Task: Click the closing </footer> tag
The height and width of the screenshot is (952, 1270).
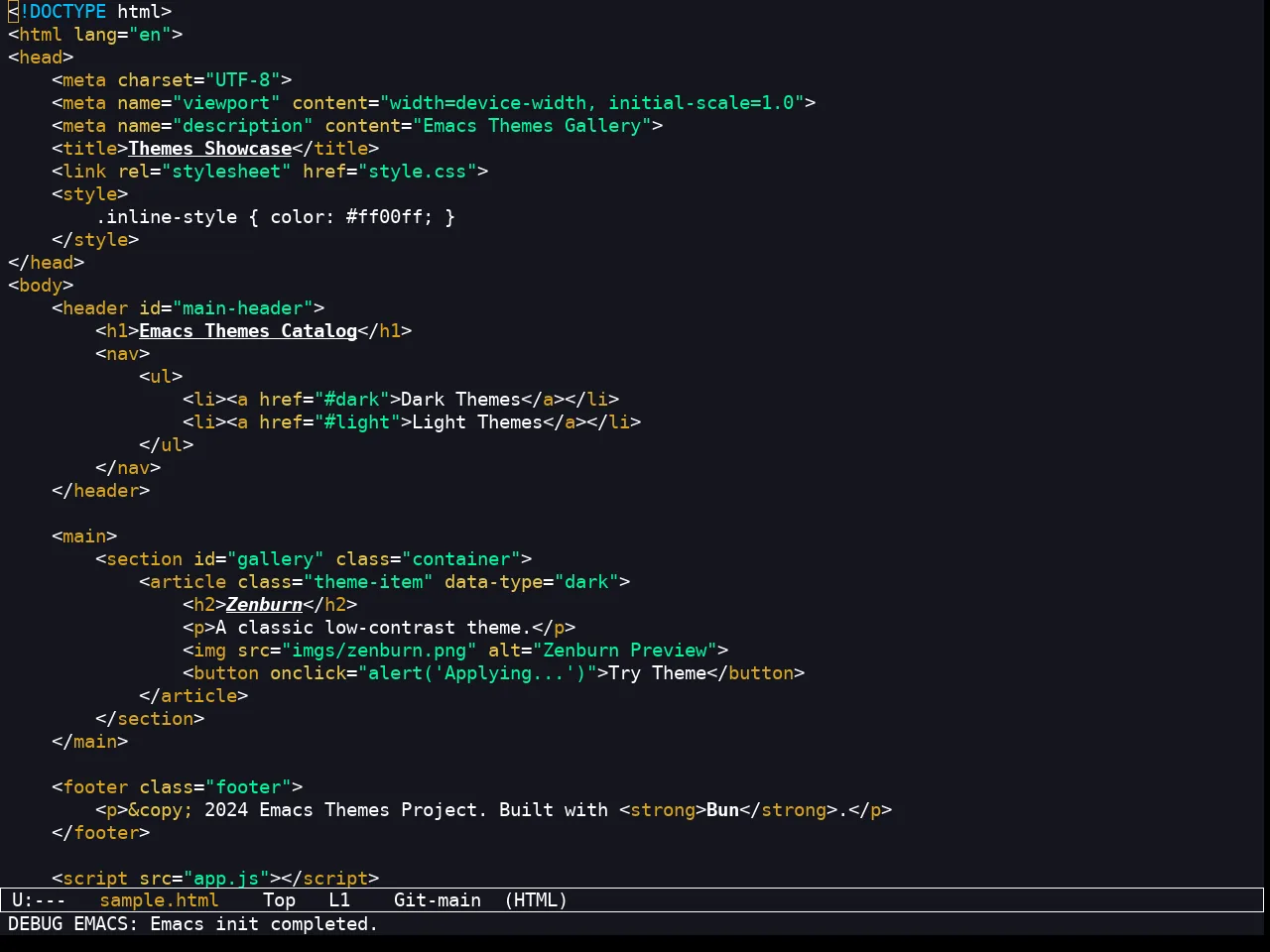Action: click(100, 833)
